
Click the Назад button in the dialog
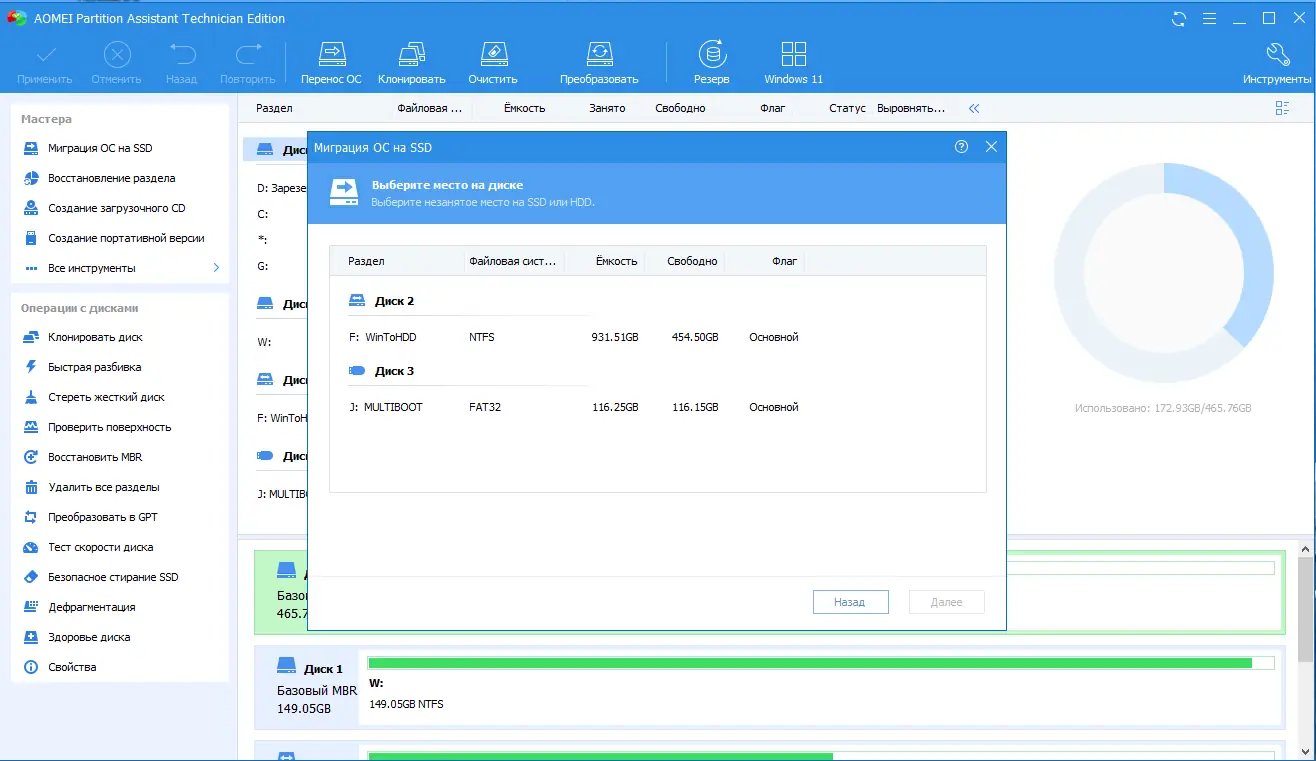coord(850,602)
